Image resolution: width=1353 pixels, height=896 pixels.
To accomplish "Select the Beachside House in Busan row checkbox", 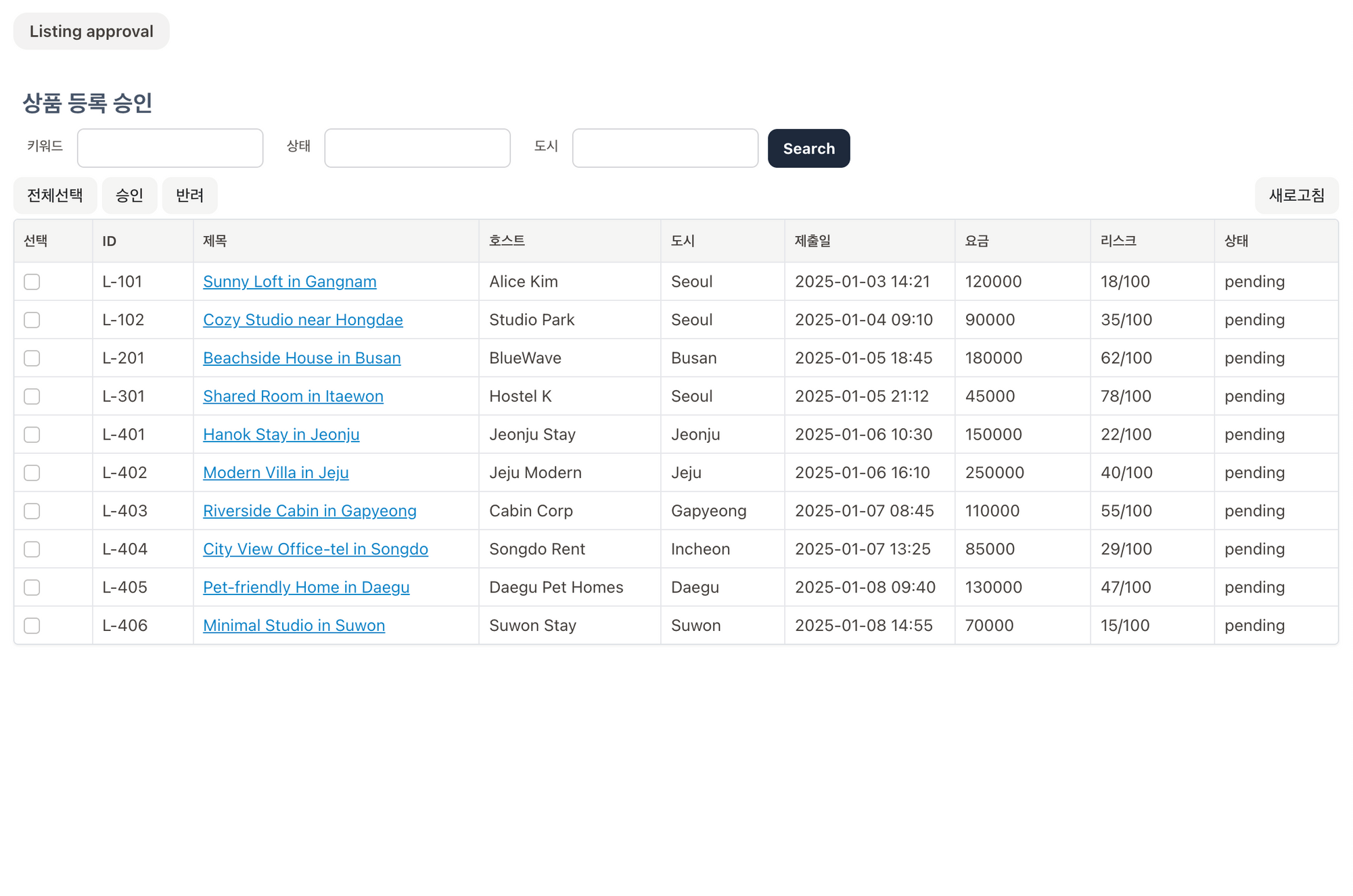I will 32,358.
